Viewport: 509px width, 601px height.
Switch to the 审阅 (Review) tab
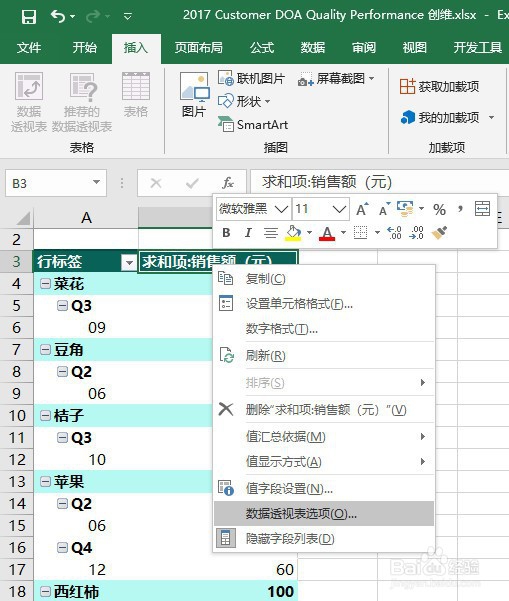click(x=364, y=48)
